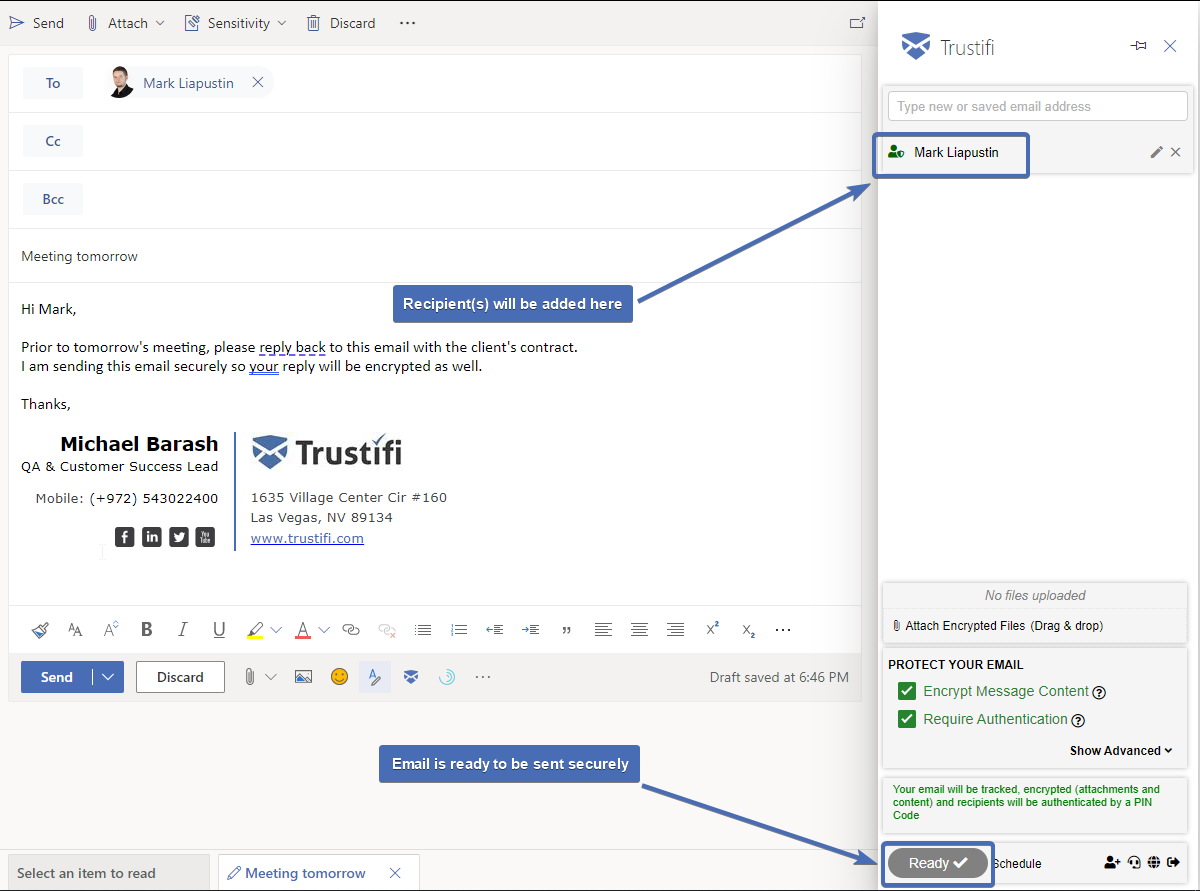The image size is (1200, 891).
Task: Create a bulleted list
Action: pos(423,630)
